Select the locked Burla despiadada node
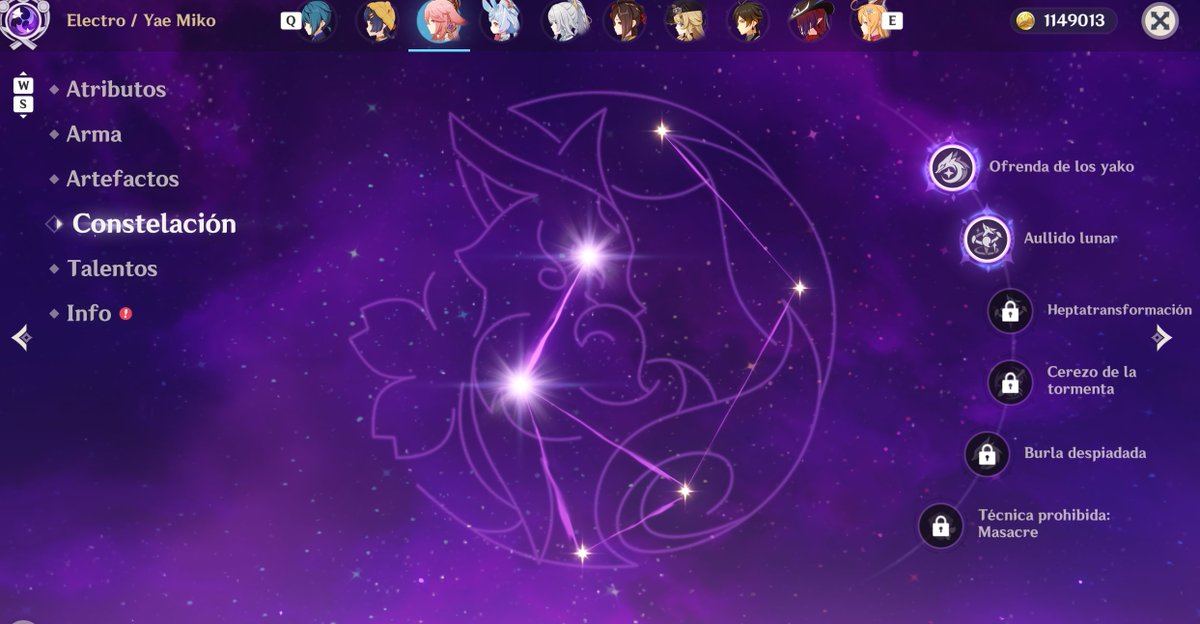The height and width of the screenshot is (624, 1200). [x=987, y=454]
